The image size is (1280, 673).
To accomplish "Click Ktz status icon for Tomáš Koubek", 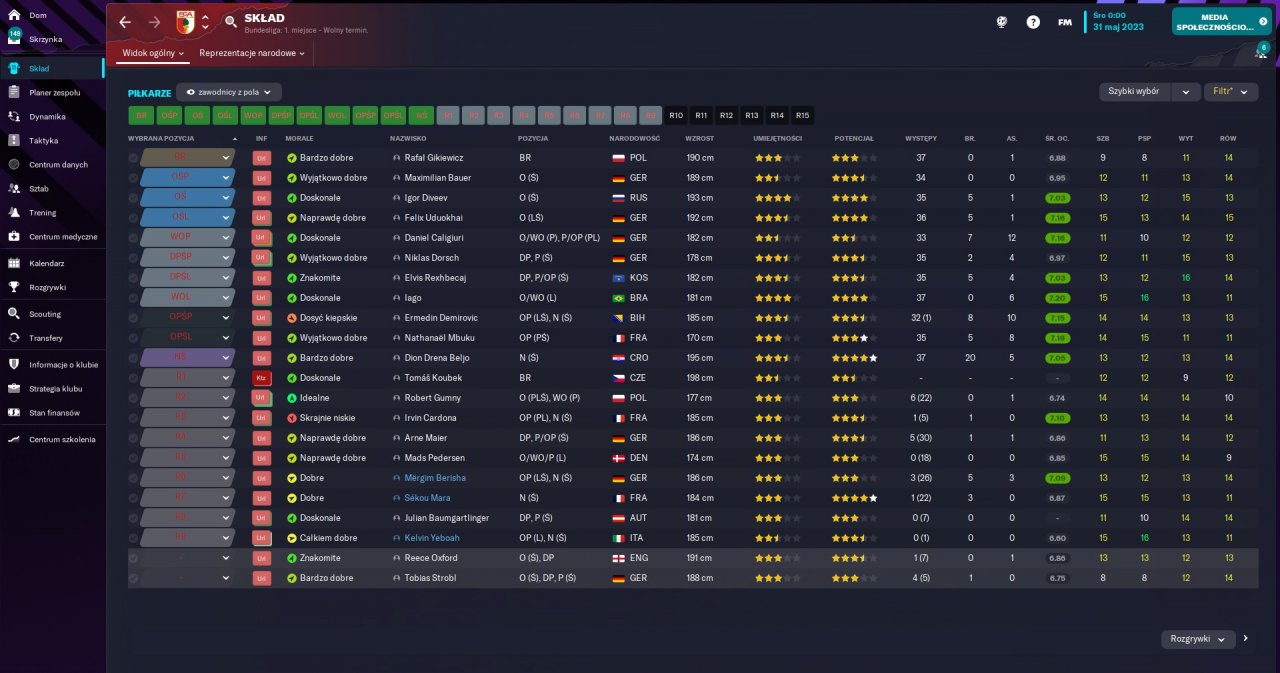I will (262, 378).
